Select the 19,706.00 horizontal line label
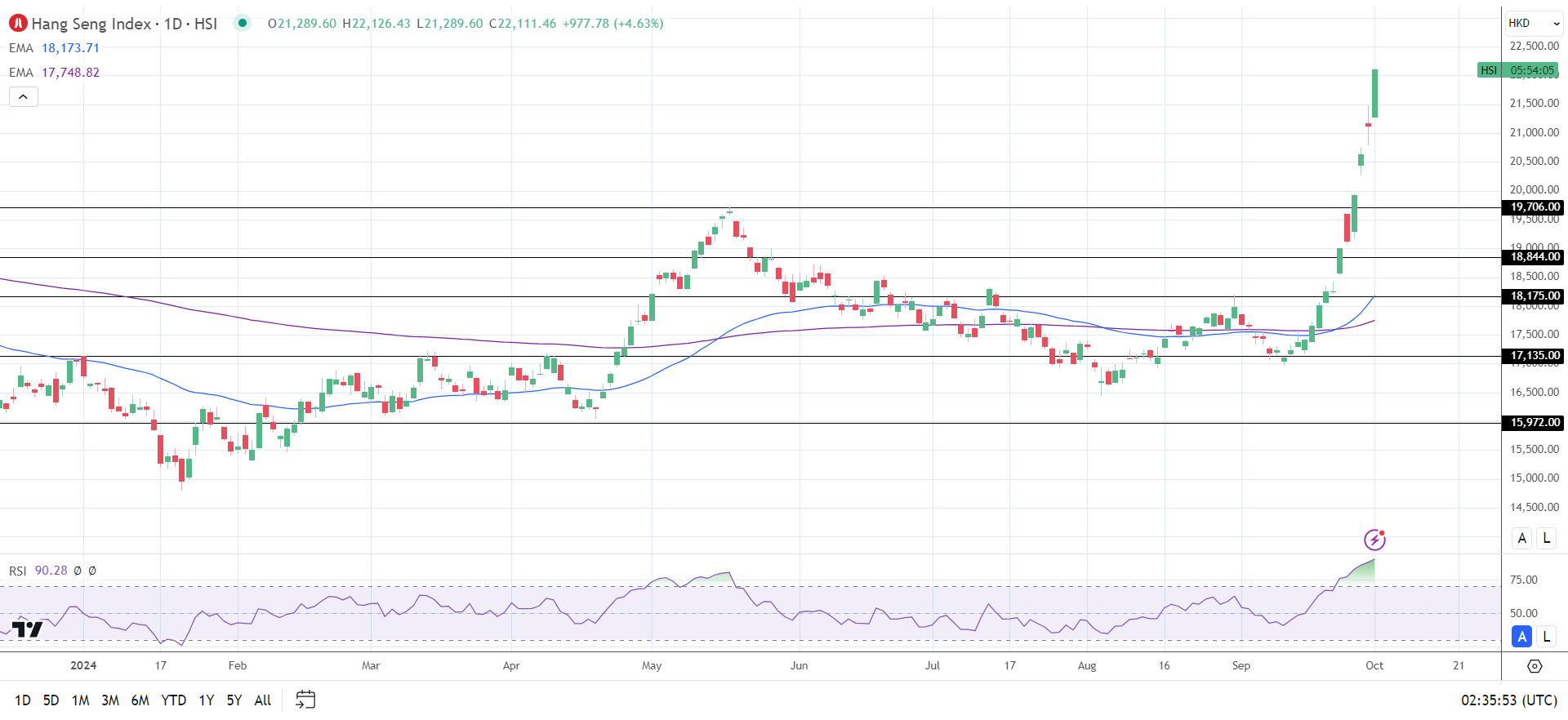This screenshot has width=1568, height=720. pos(1535,207)
